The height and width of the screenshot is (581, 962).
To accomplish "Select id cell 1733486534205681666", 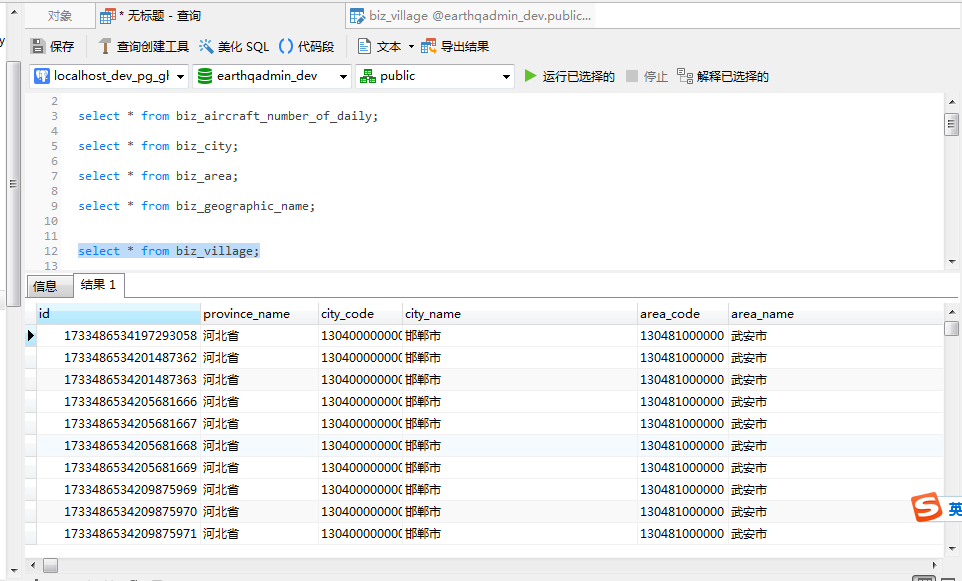I will click(118, 402).
